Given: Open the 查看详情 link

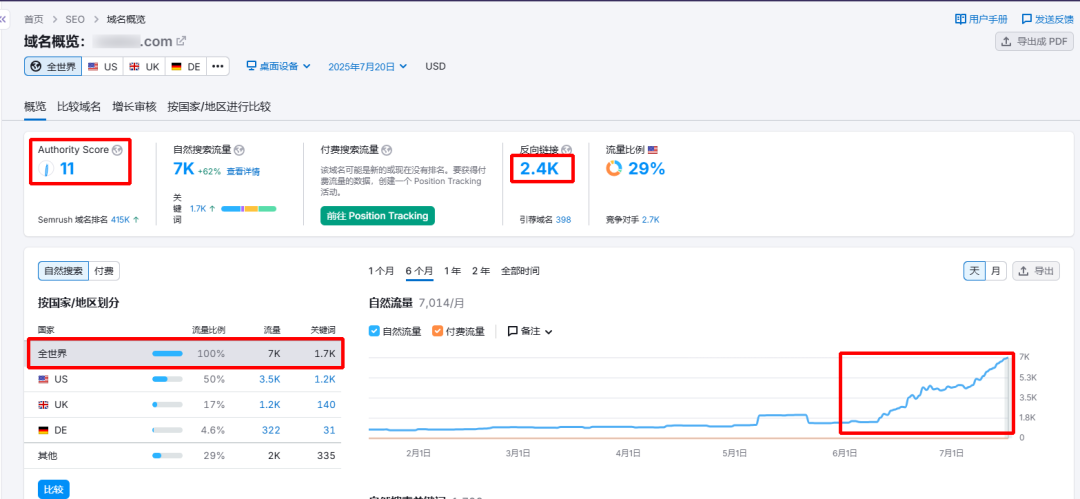Looking at the screenshot, I should click(x=243, y=171).
